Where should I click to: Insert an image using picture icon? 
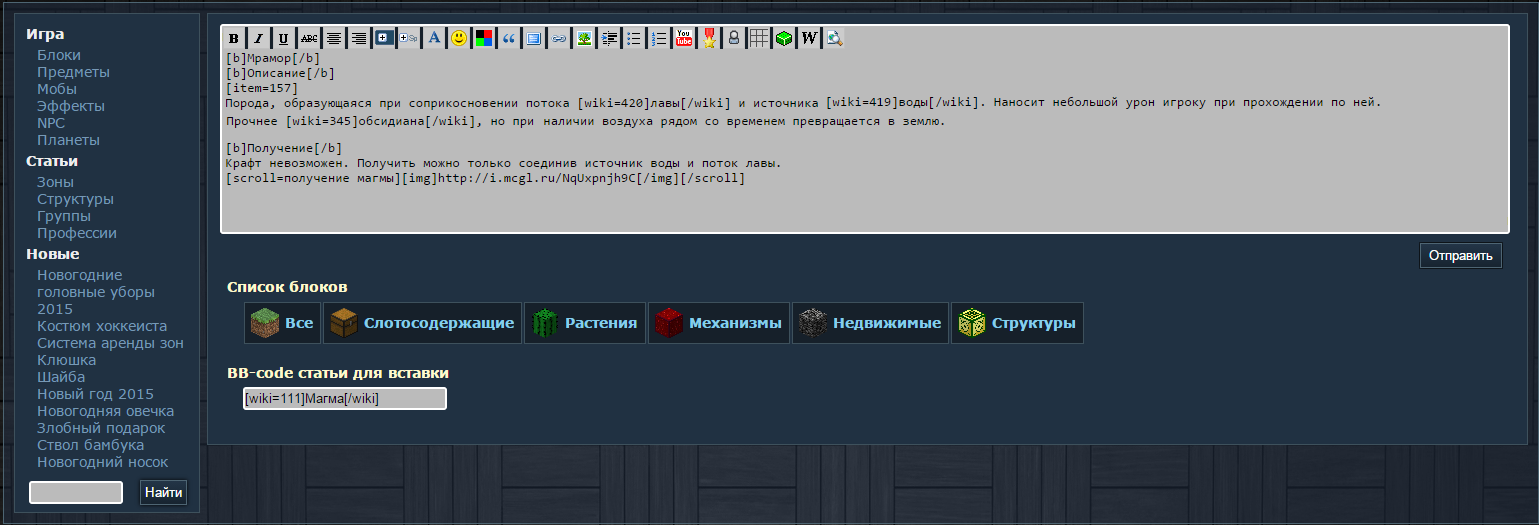pos(584,38)
